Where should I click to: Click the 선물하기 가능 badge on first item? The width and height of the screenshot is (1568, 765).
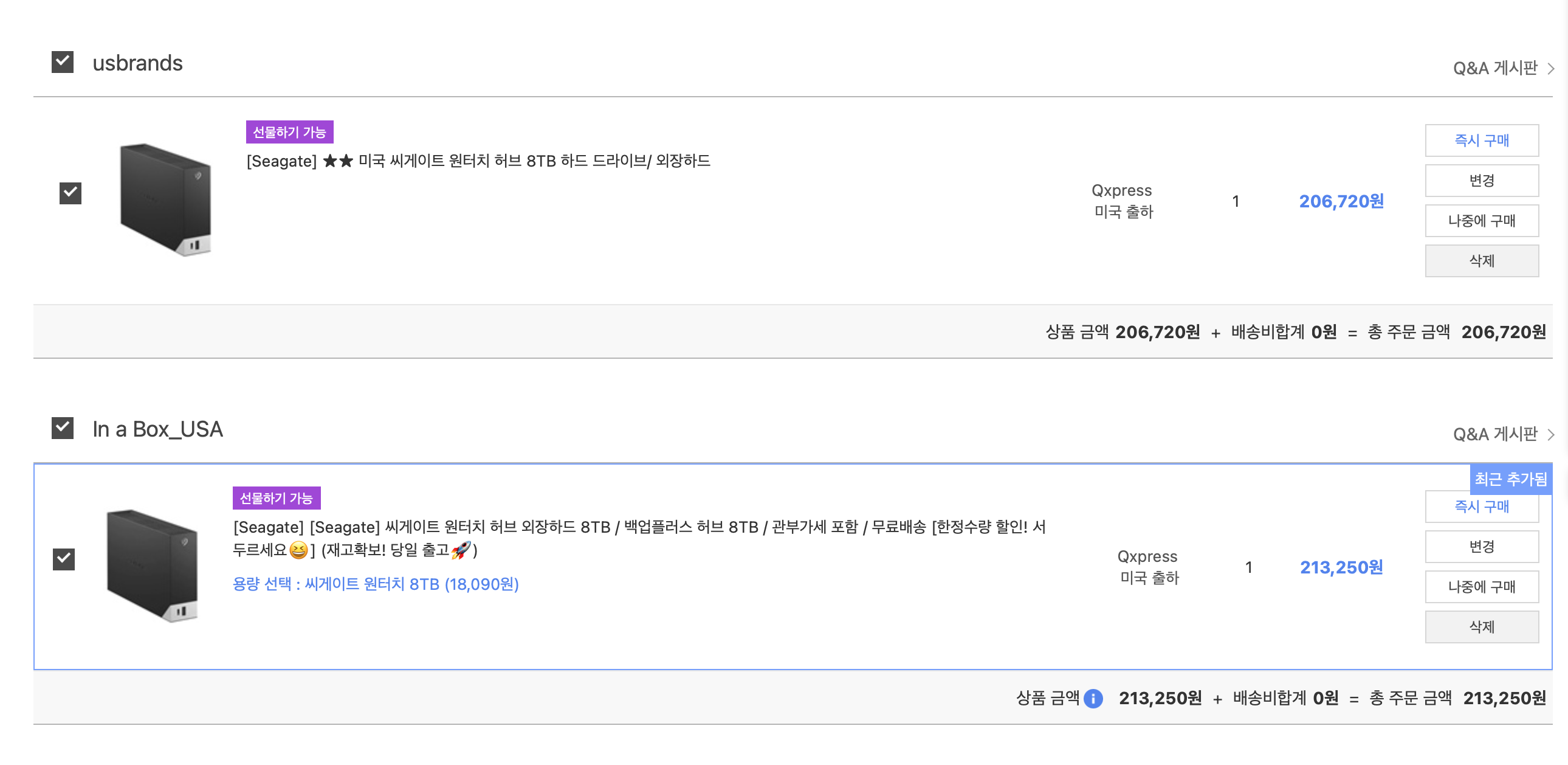(289, 132)
